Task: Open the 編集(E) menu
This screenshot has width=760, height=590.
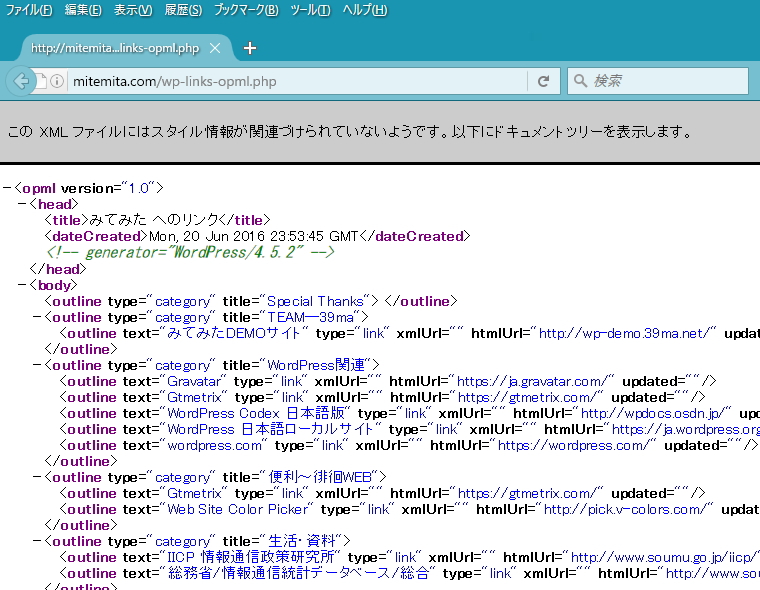Action: (x=83, y=10)
